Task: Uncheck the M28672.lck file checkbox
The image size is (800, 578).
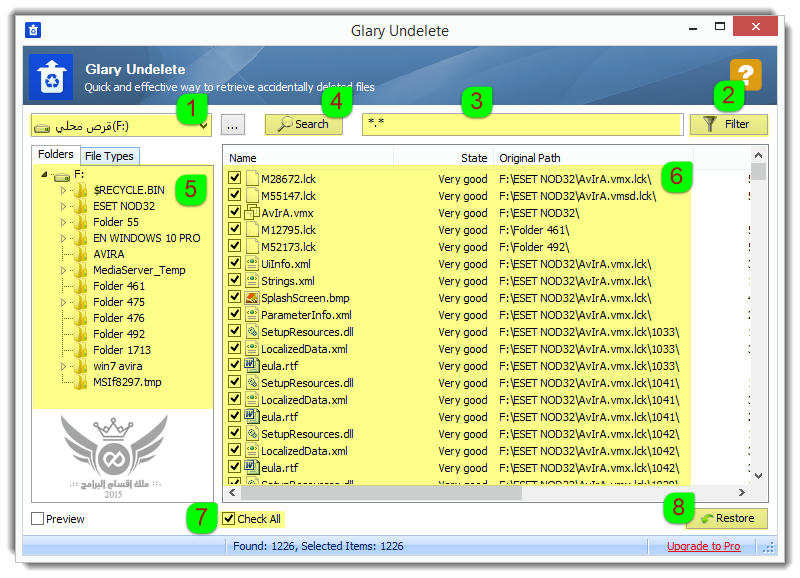Action: click(235, 178)
